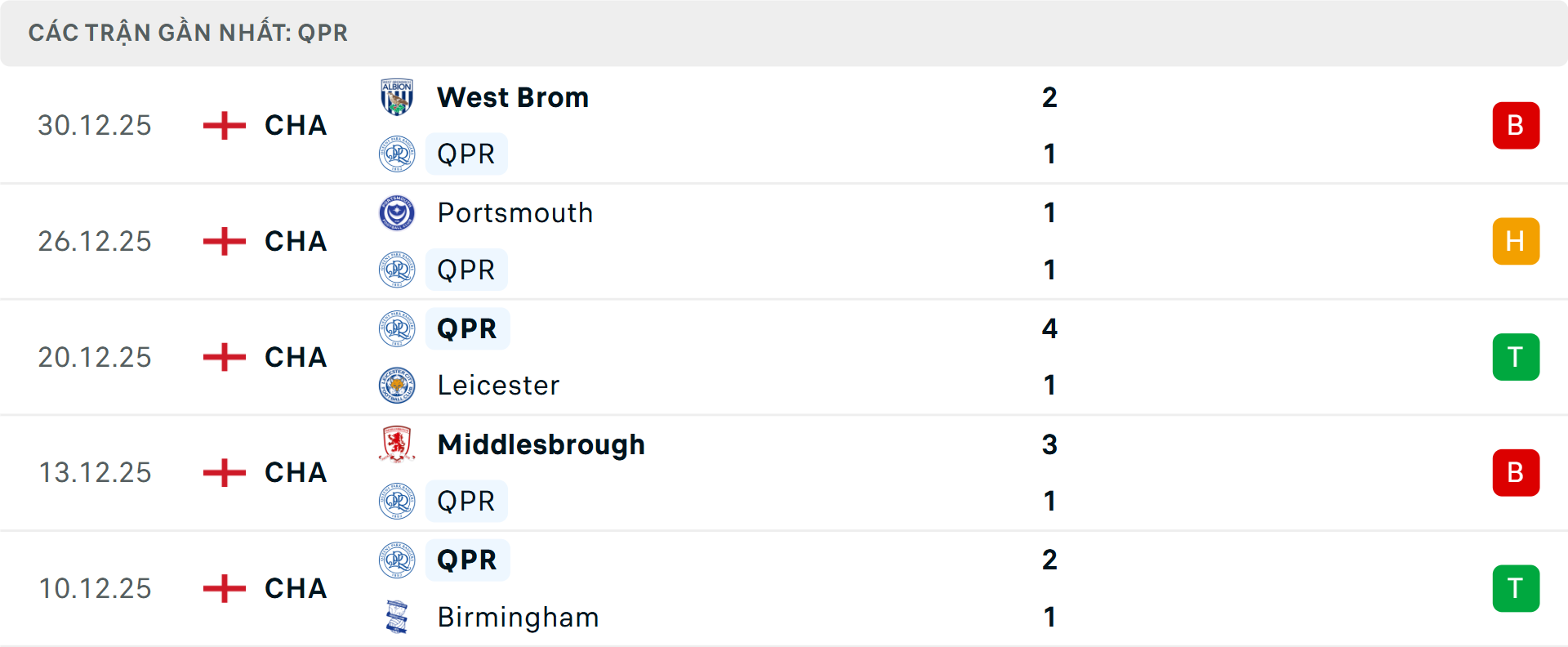
Task: Click red B badge for Middlesbrough match
Action: [x=1516, y=473]
